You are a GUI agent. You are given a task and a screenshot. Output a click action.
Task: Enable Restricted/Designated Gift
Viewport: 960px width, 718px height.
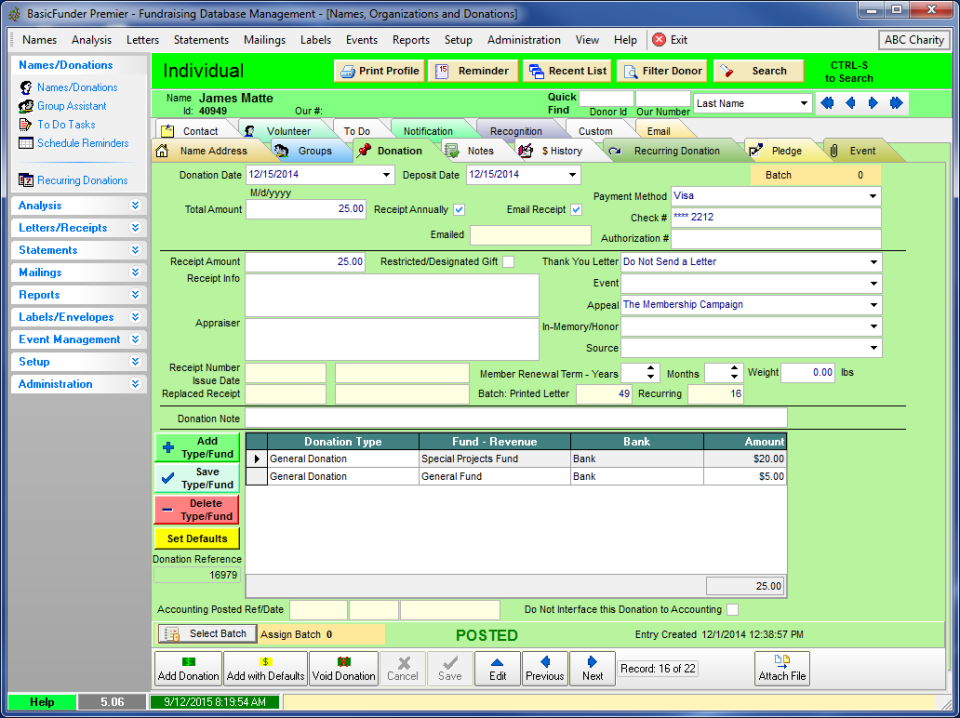tap(506, 261)
